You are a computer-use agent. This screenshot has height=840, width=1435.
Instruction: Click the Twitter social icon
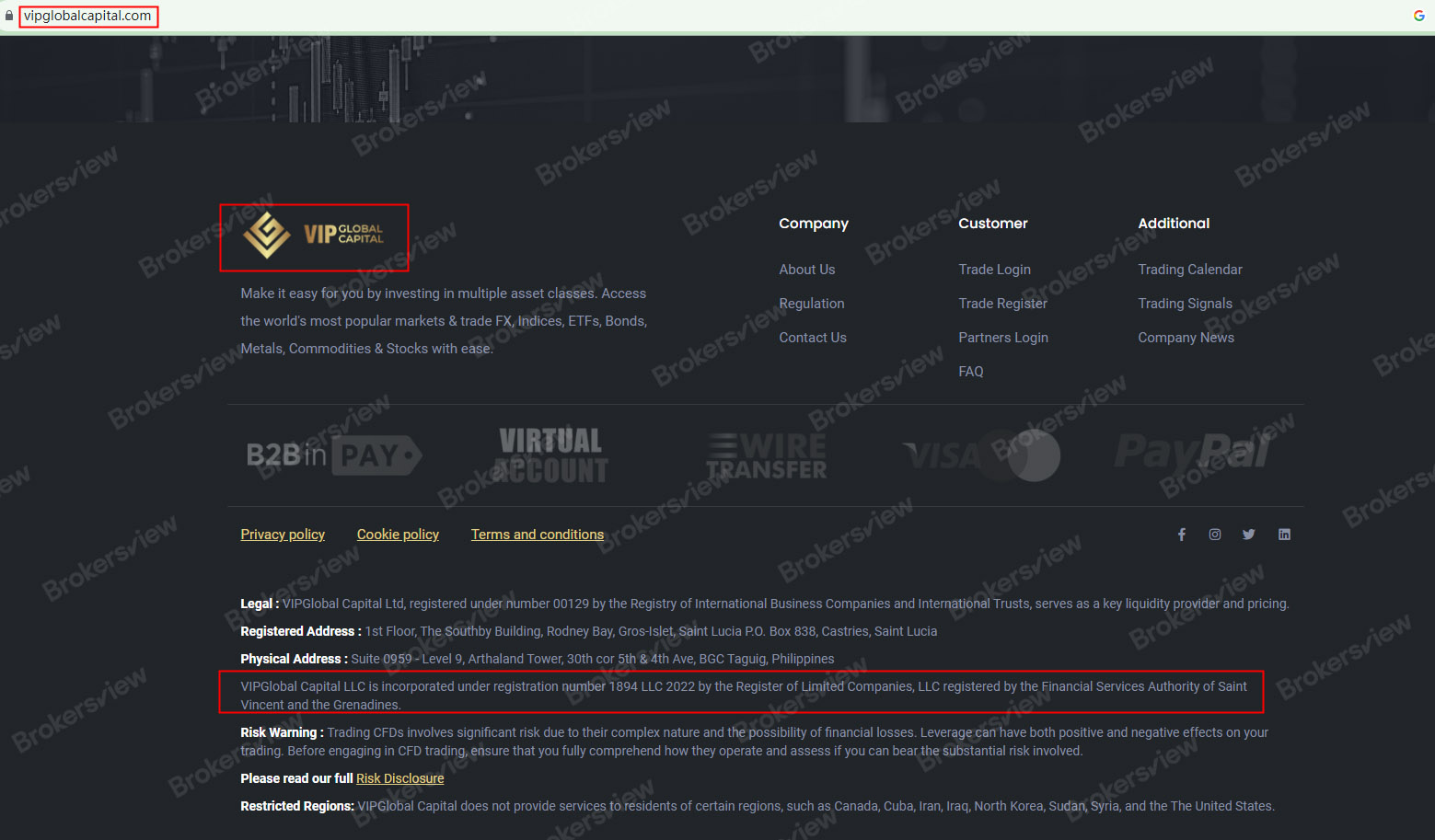pyautogui.click(x=1248, y=534)
